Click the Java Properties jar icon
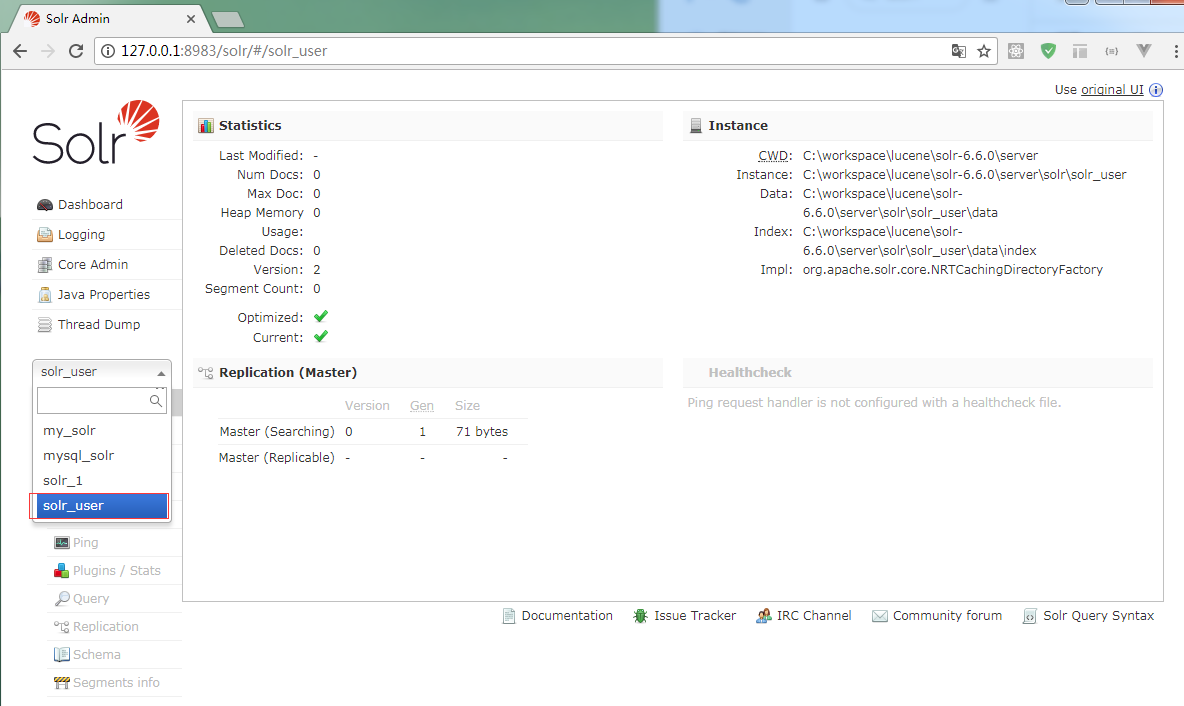The width and height of the screenshot is (1184, 706). point(45,295)
